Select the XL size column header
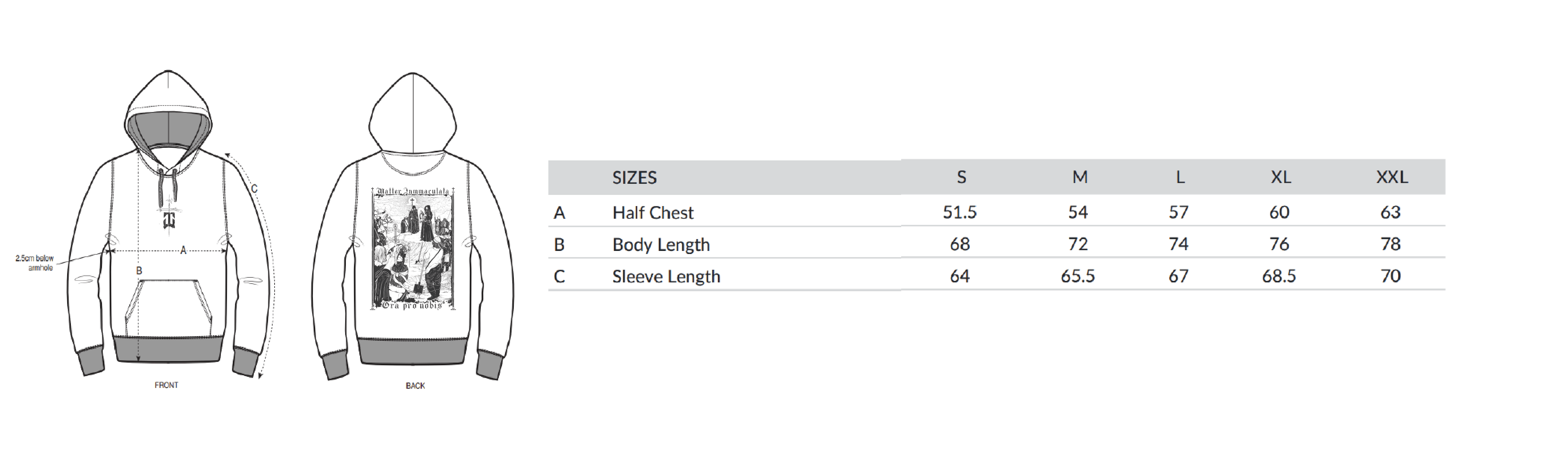This screenshot has height=452, width=1568. pos(1281,177)
